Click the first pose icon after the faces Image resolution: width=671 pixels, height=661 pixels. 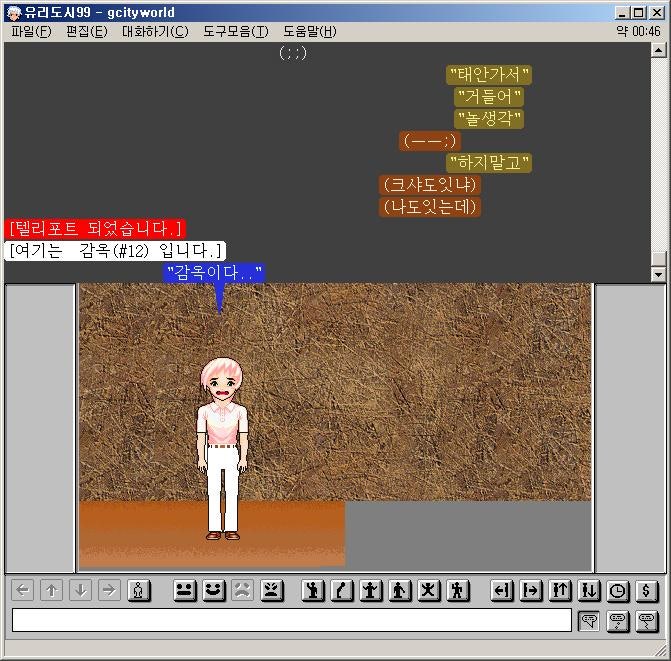313,590
